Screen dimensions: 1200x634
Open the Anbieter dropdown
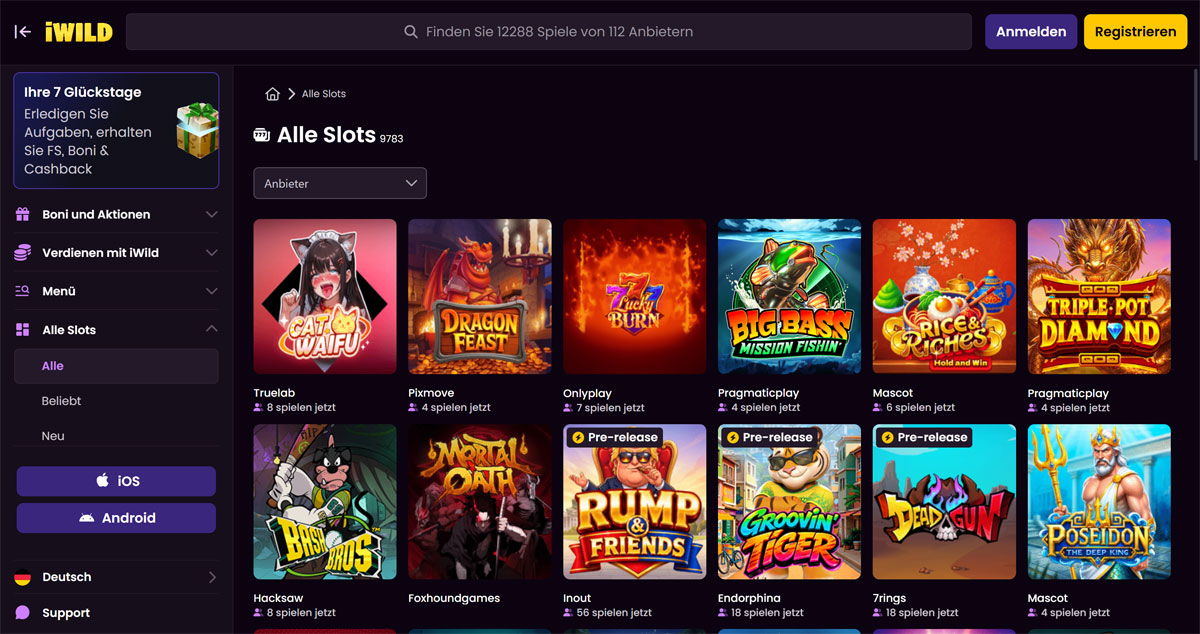coord(340,183)
